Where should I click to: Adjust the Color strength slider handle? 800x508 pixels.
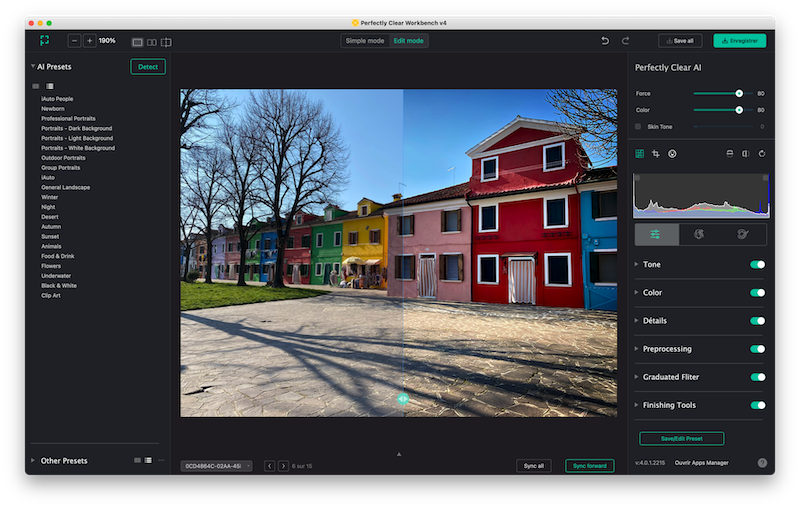coord(739,110)
